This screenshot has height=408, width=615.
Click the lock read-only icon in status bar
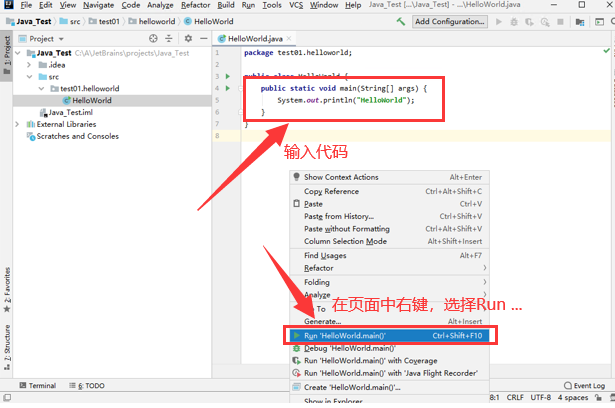(599, 397)
